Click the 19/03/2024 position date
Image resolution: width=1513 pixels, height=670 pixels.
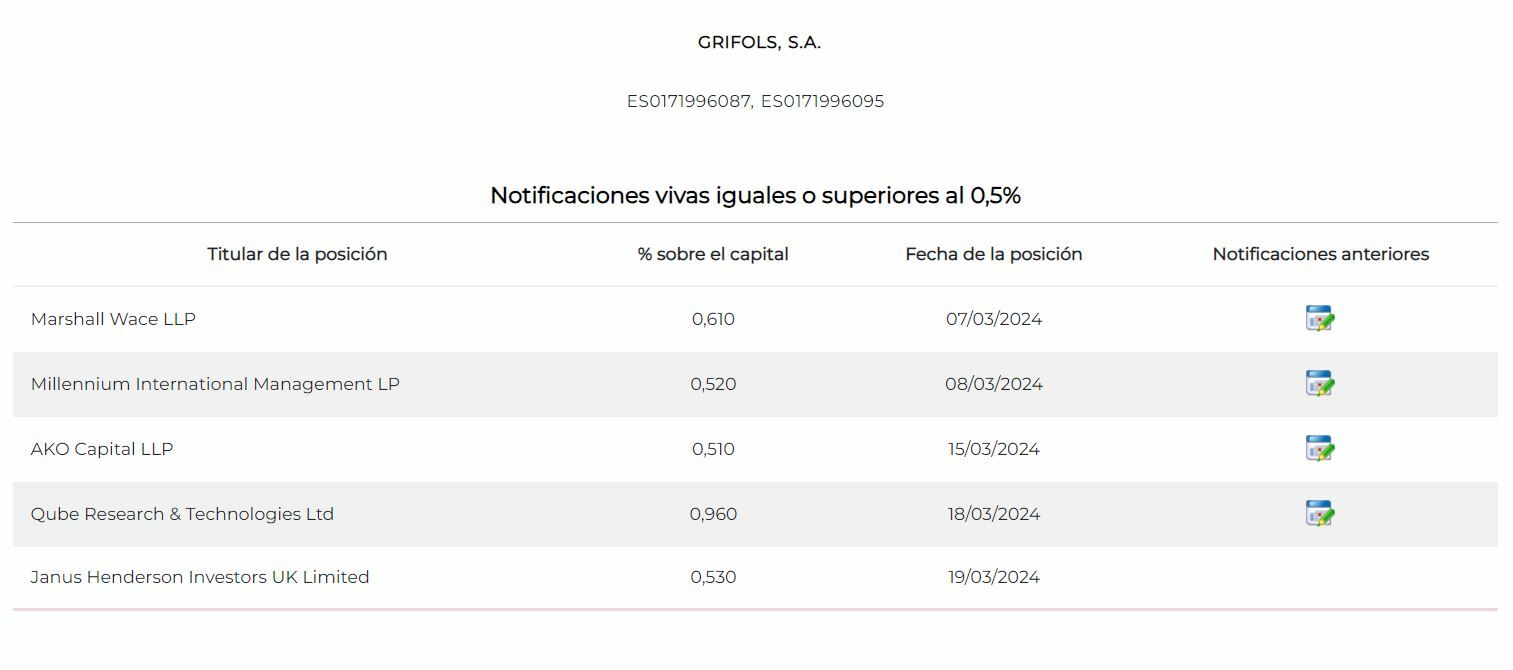point(993,577)
